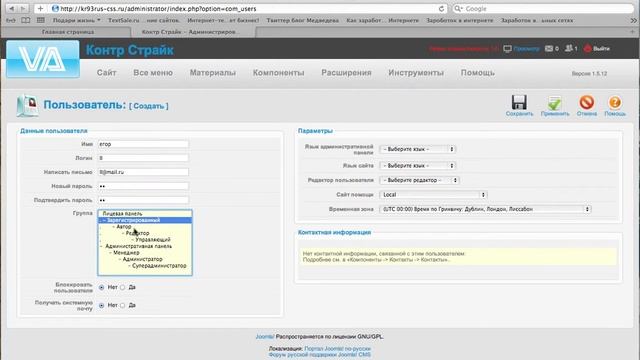Click the Логин input field

tap(143, 158)
